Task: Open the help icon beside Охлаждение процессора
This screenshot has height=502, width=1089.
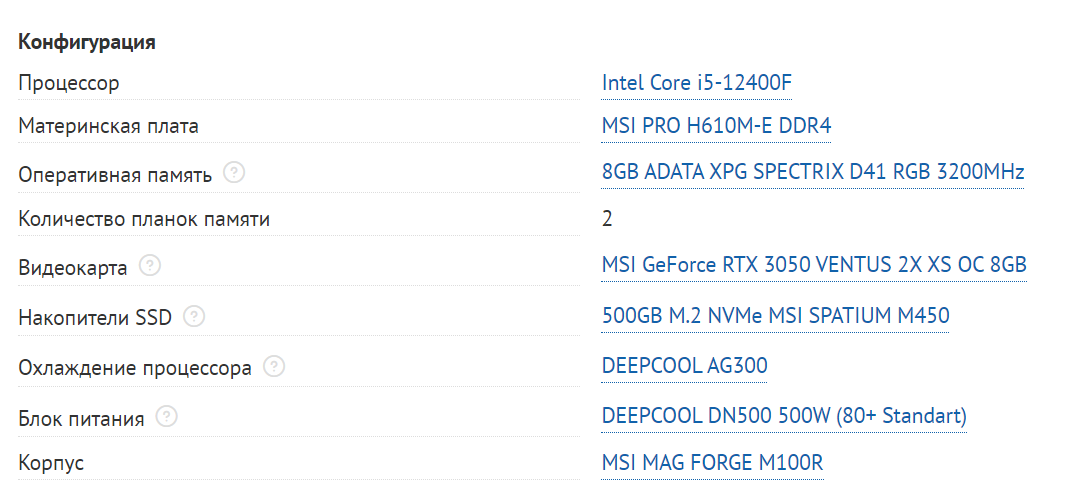Action: [274, 366]
